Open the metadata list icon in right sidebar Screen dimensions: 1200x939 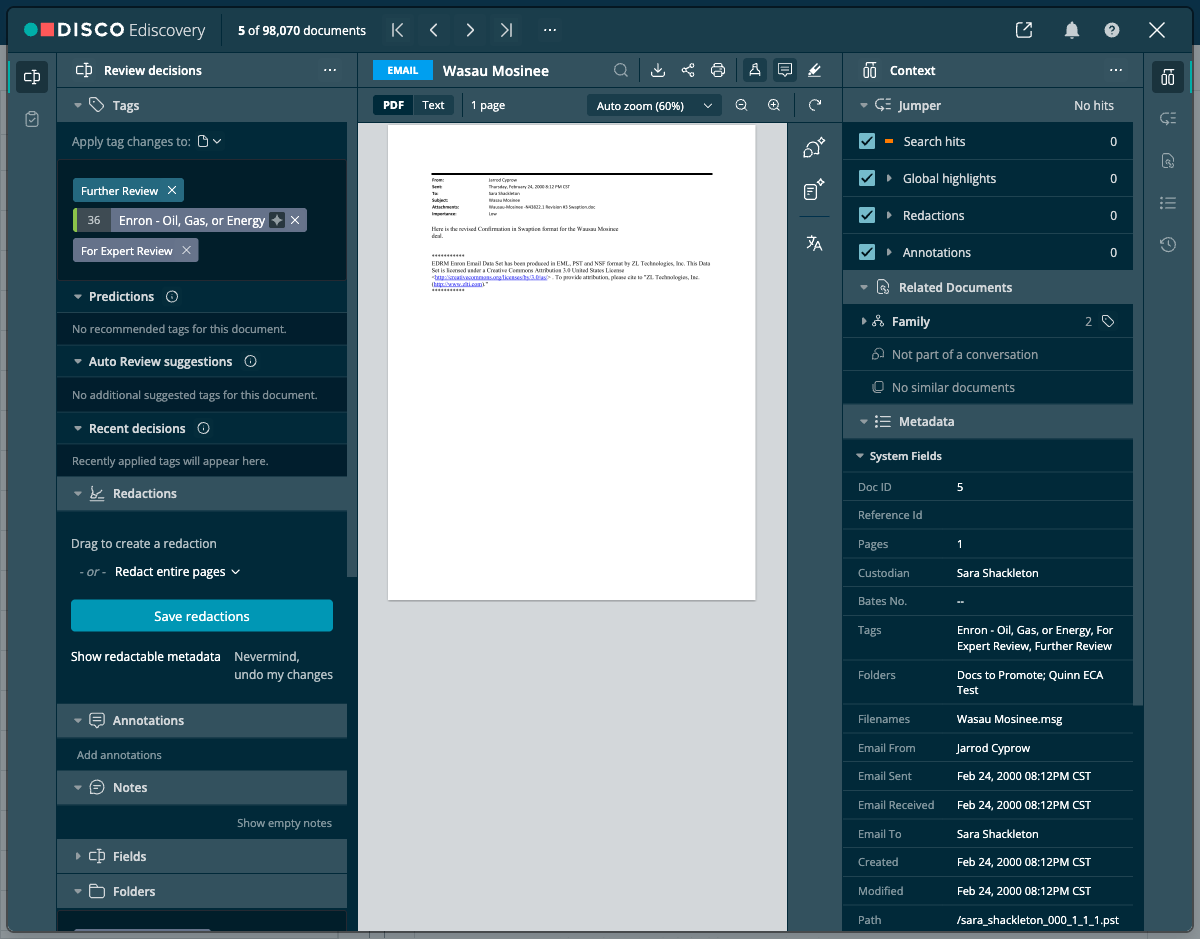pos(1168,203)
